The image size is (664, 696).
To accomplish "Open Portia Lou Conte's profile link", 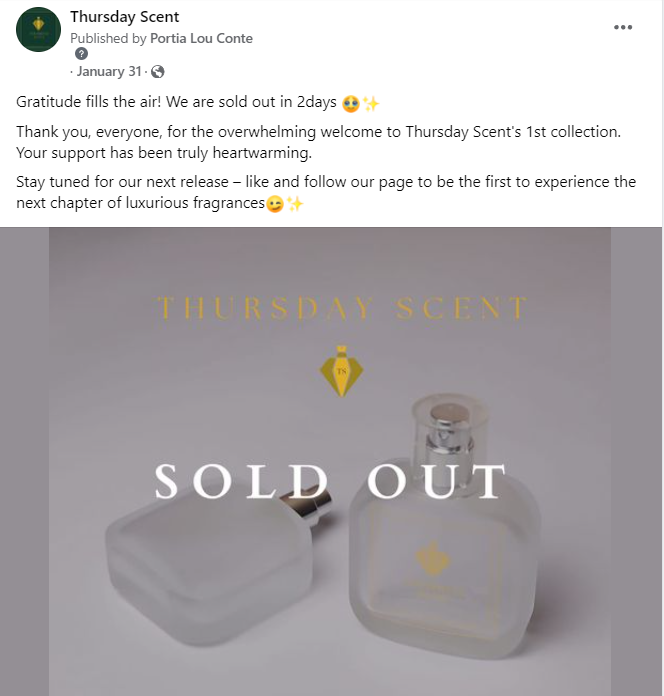I will 201,38.
